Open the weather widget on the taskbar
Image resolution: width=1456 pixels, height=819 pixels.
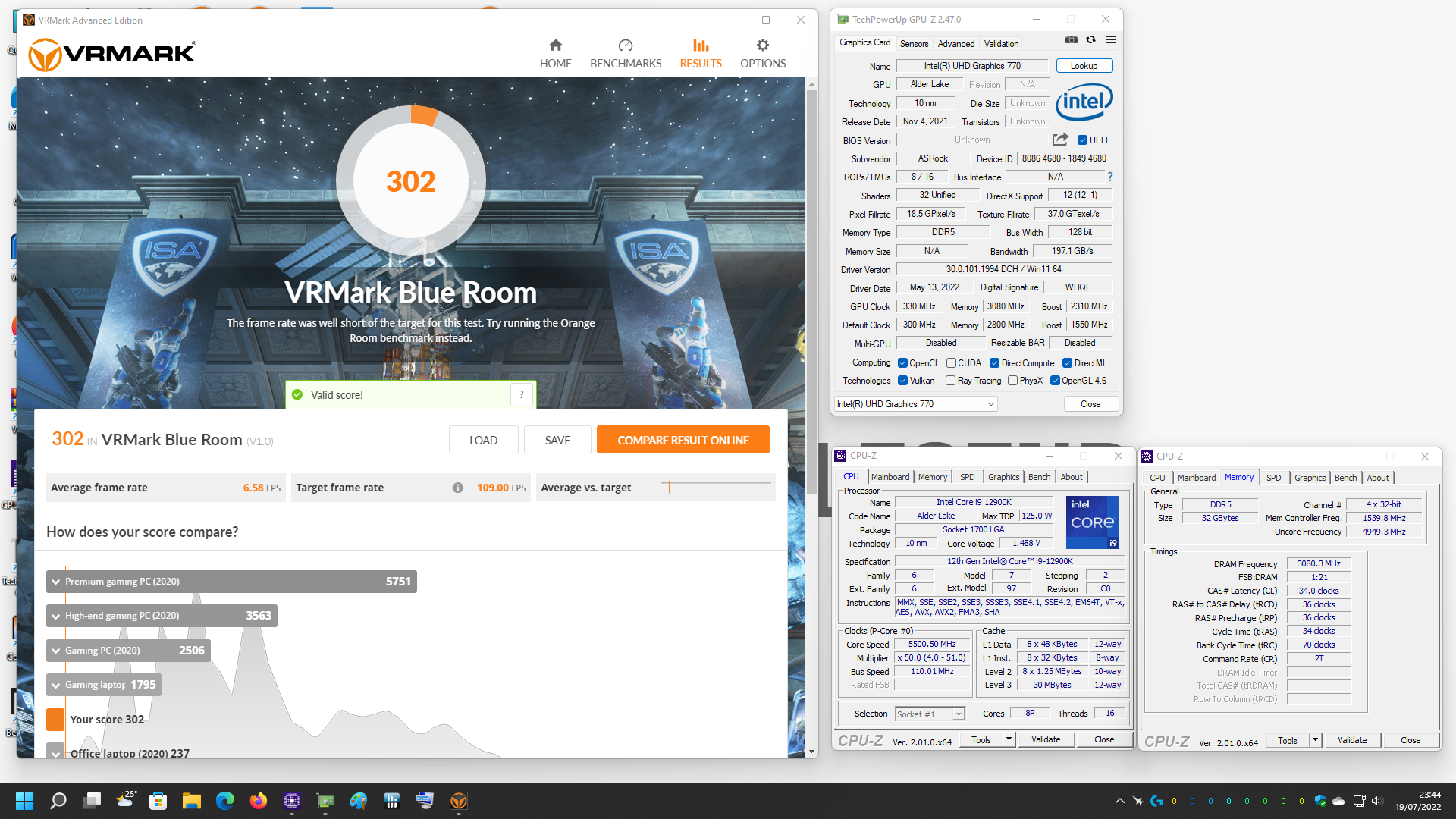(126, 799)
